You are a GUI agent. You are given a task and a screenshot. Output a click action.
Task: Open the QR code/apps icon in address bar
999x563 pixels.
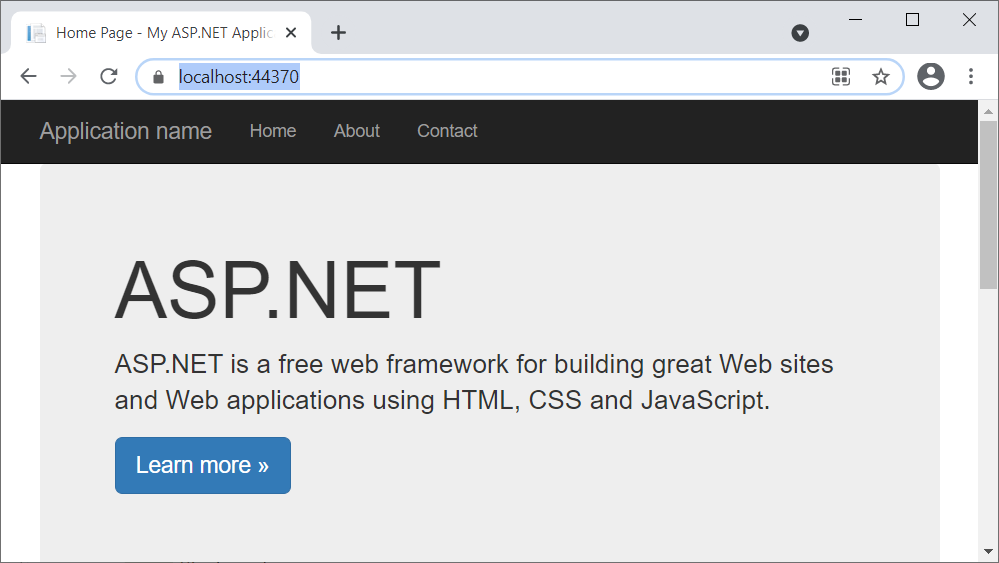point(841,77)
